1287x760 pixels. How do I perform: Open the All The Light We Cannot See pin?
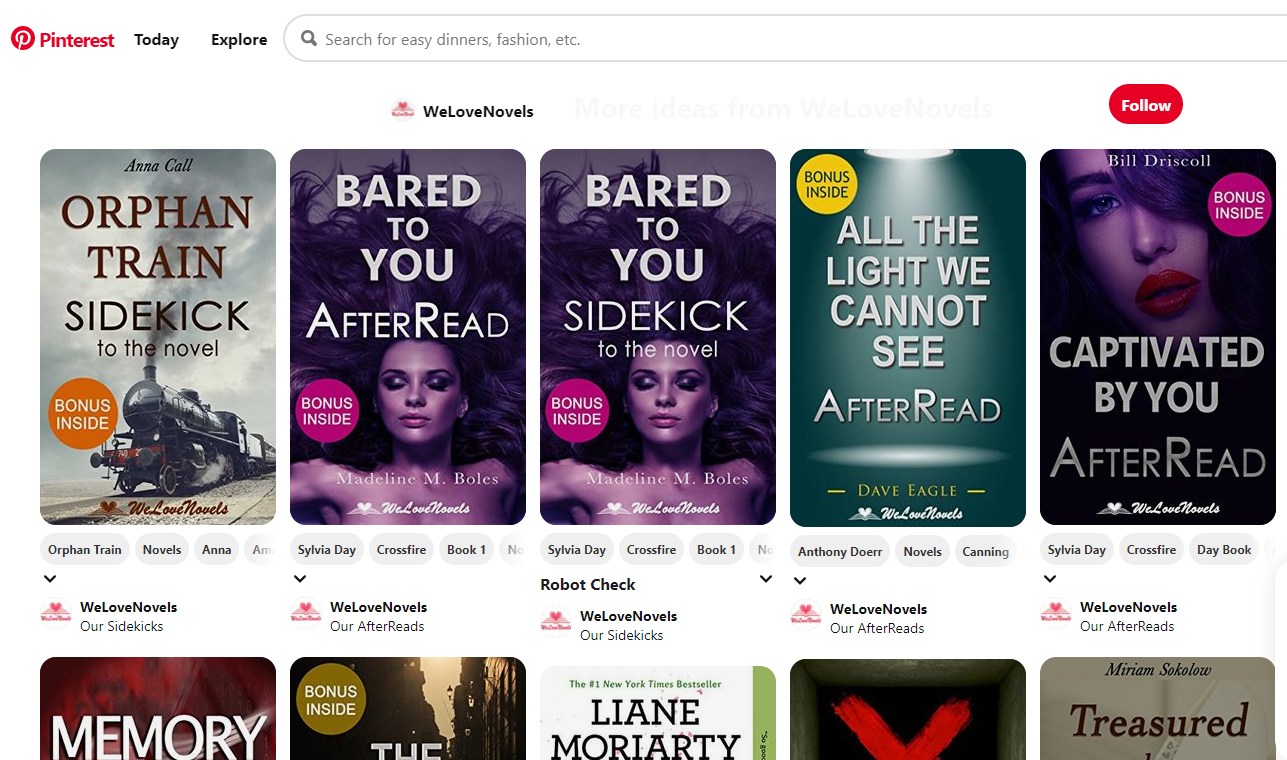[x=908, y=338]
